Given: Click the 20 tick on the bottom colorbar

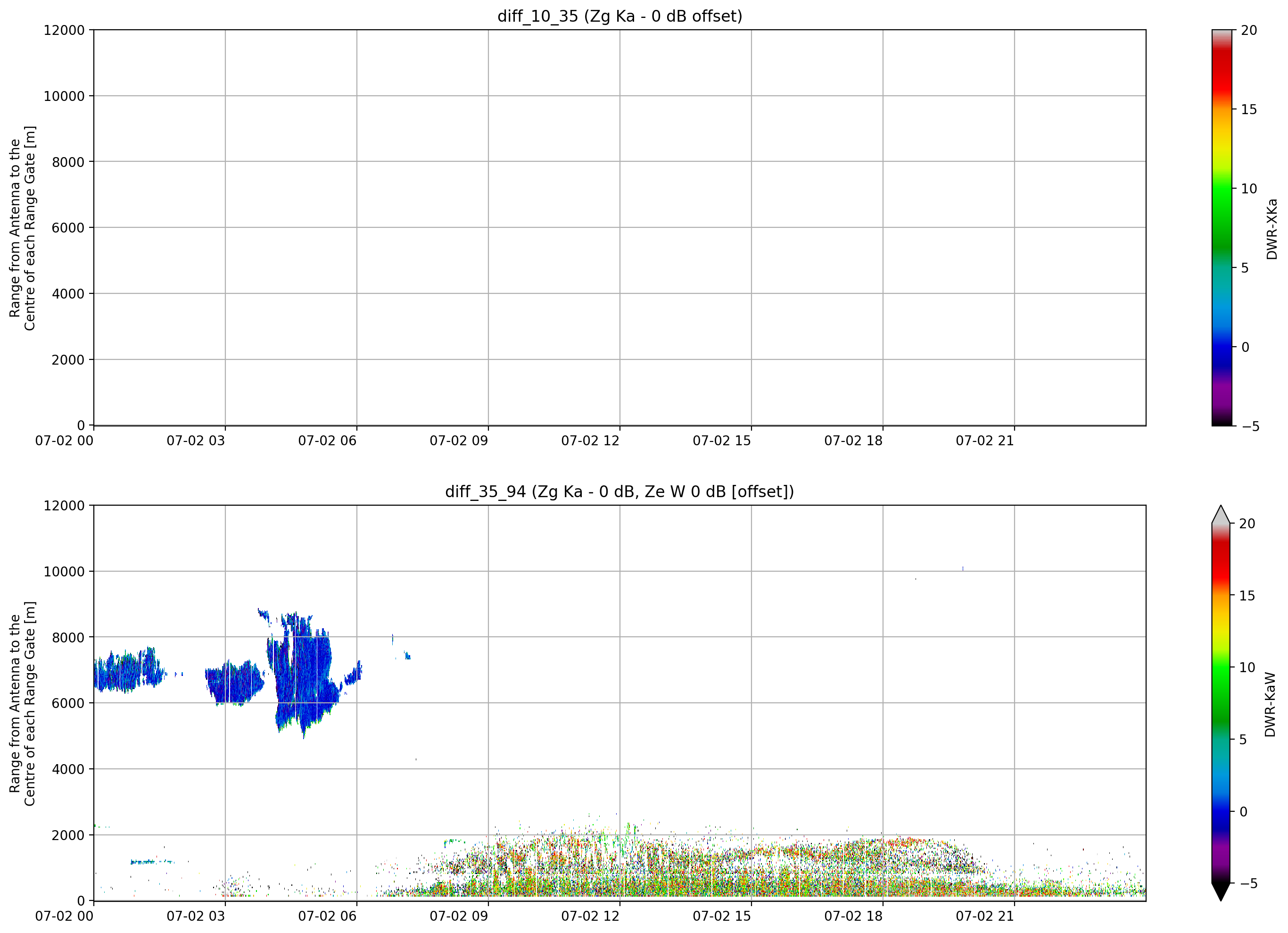Looking at the screenshot, I should coord(1247,524).
